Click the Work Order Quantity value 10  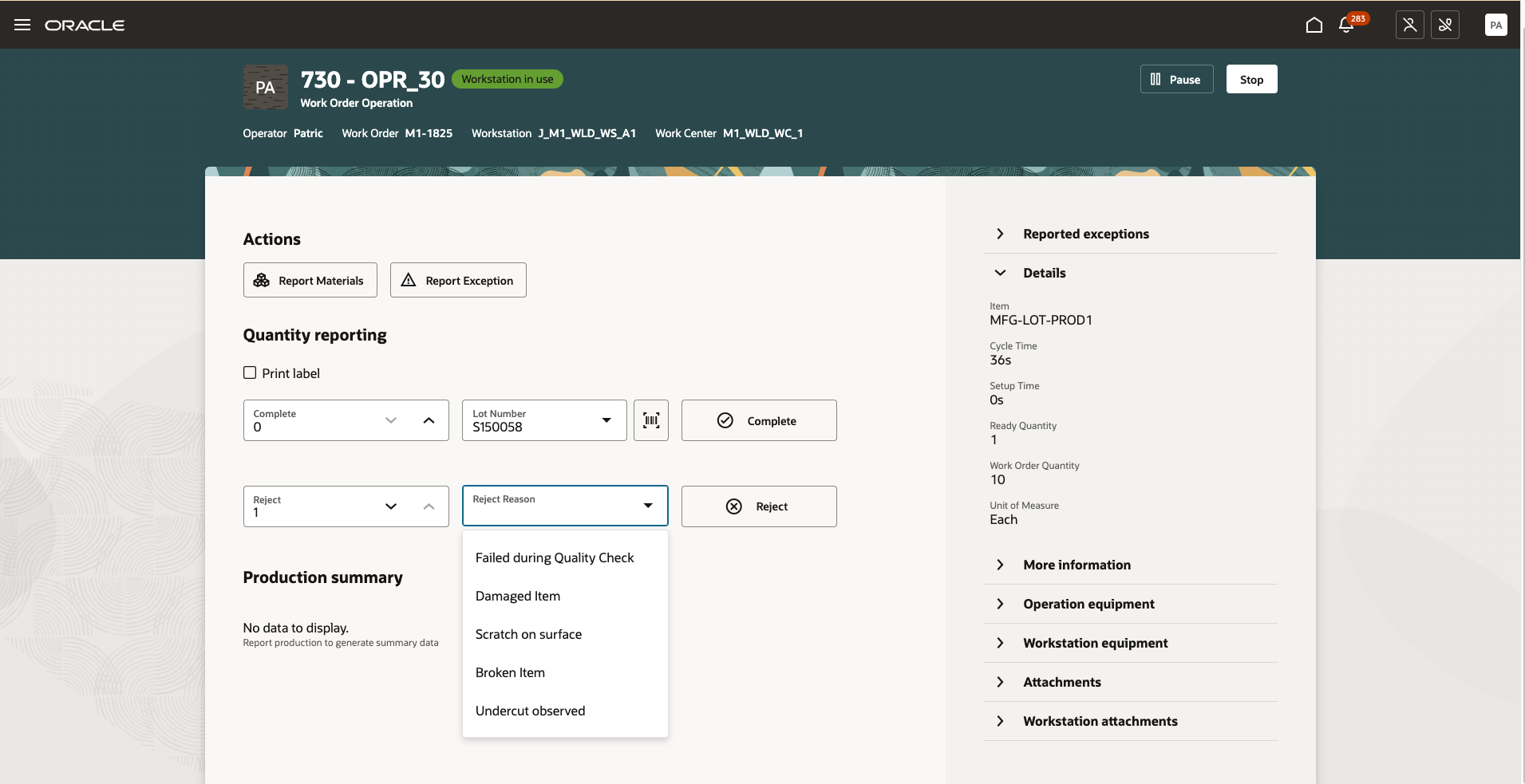click(998, 479)
